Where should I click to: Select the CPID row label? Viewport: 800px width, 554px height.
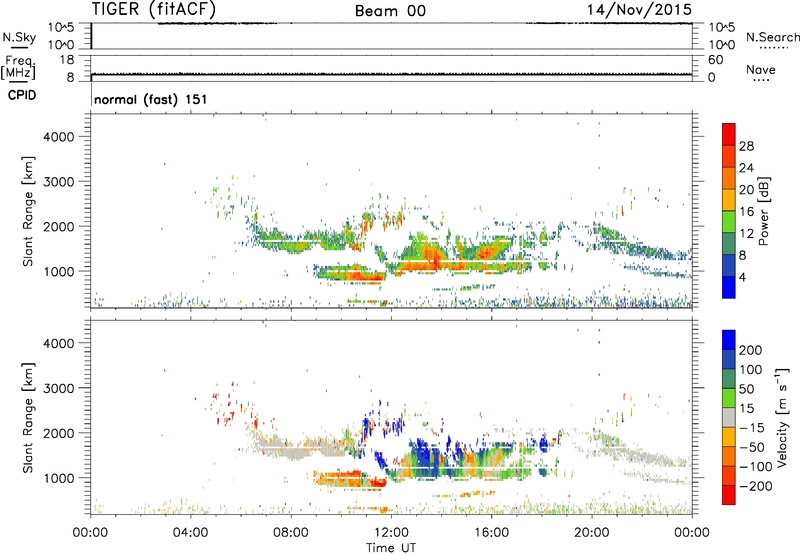pyautogui.click(x=21, y=95)
